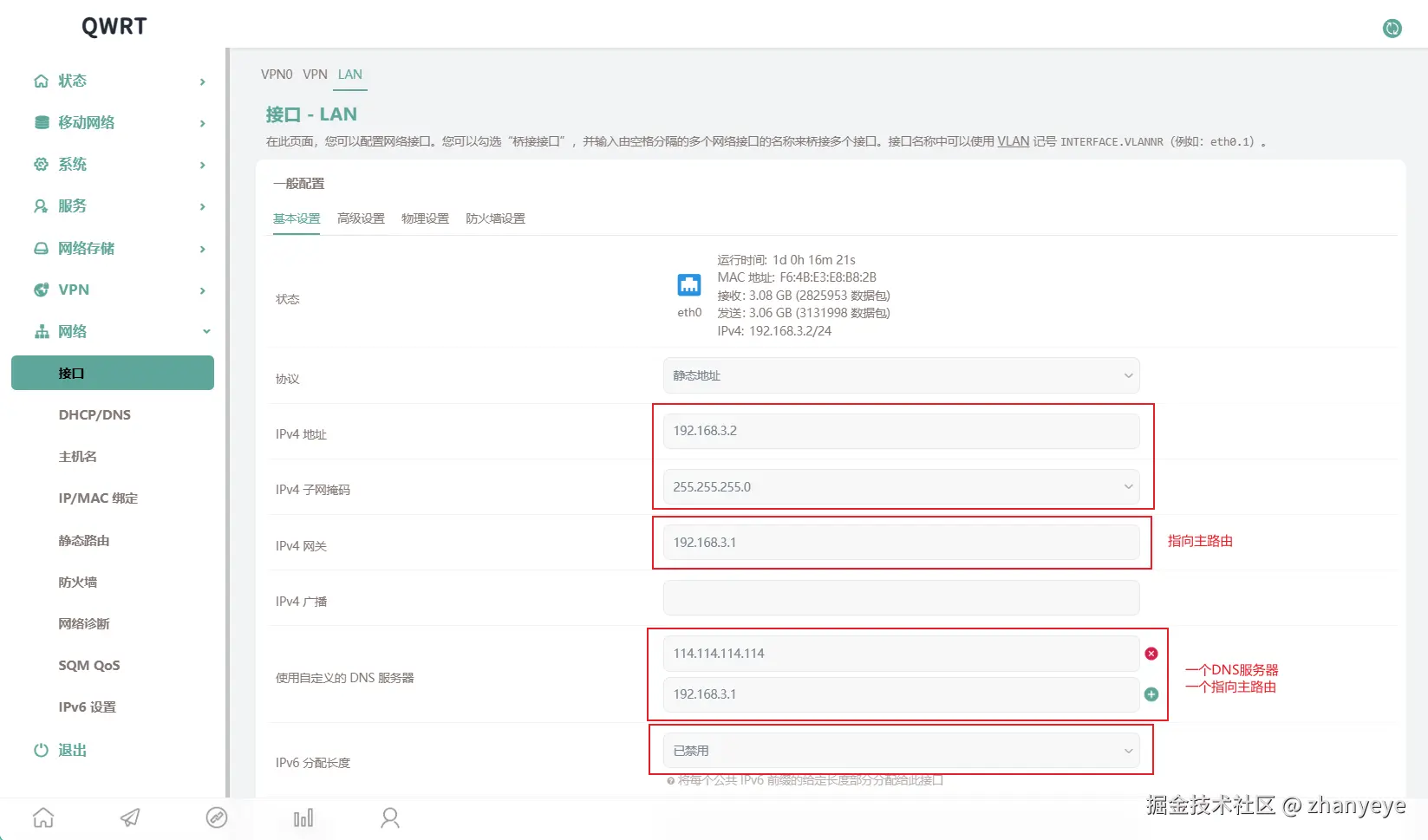The width and height of the screenshot is (1428, 840).
Task: Add another DNS server with the plus icon
Action: click(1151, 694)
